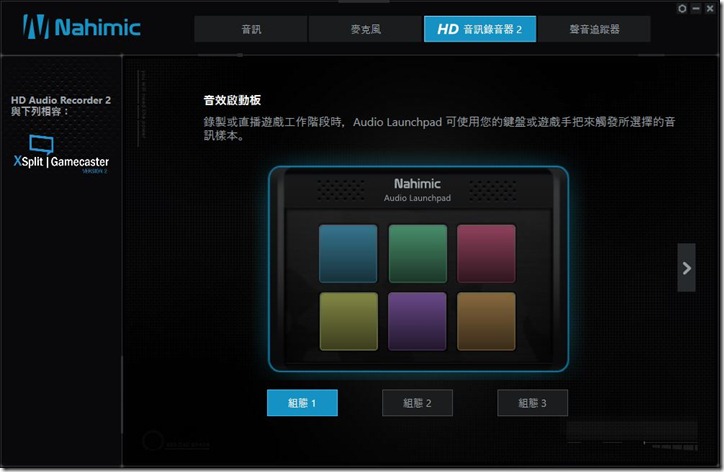The height and width of the screenshot is (472, 724).
Task: Trigger the orange launchpad sound pad
Action: tap(486, 321)
